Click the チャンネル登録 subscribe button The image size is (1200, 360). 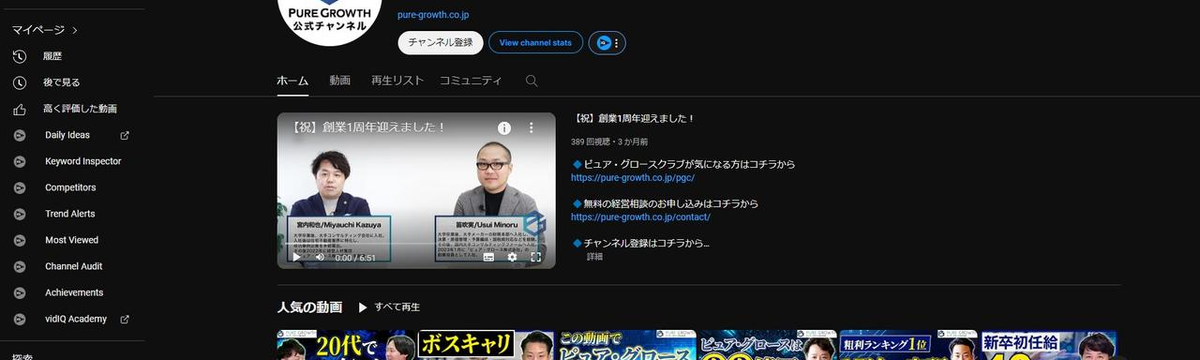click(441, 43)
